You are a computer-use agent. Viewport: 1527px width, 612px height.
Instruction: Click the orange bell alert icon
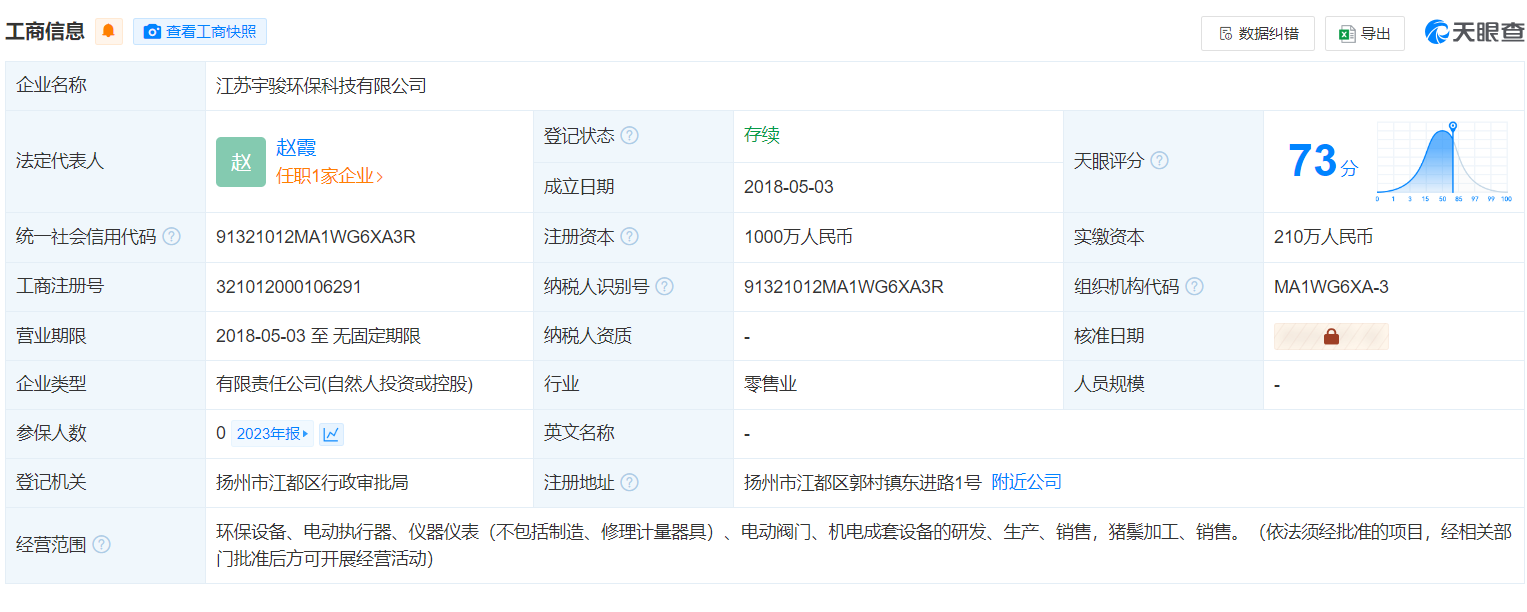[109, 31]
